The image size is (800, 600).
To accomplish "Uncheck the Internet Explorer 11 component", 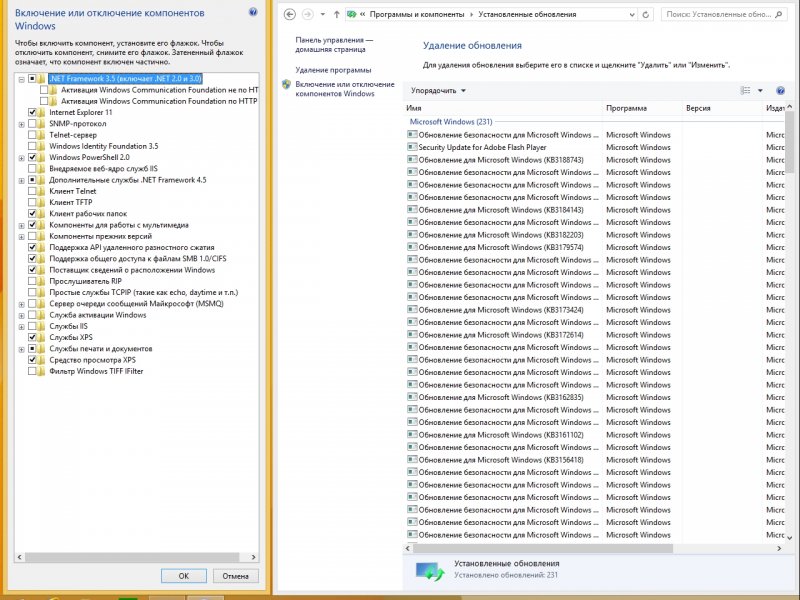I will point(32,112).
